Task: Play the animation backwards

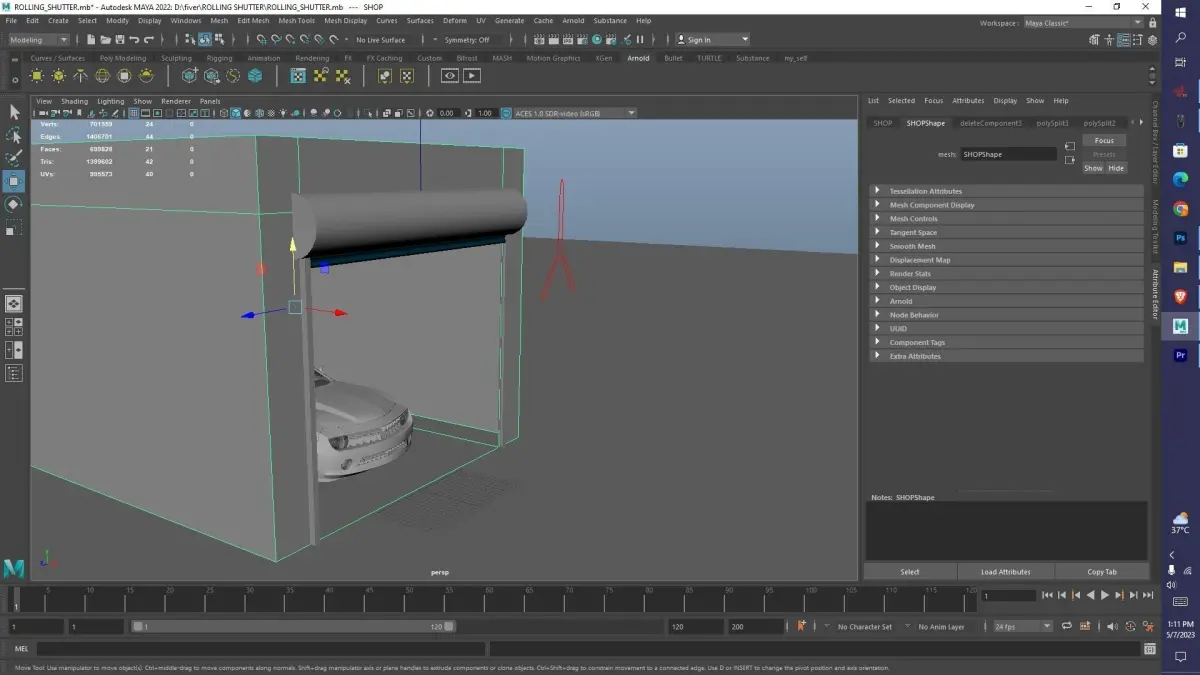Action: [x=1090, y=596]
